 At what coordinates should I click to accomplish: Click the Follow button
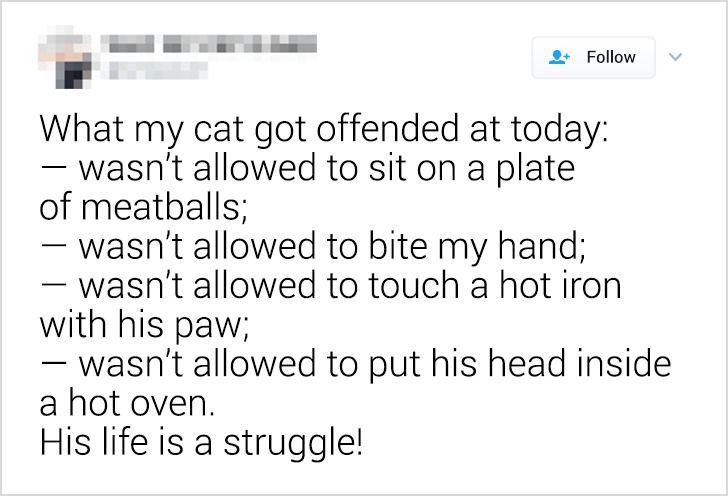[x=593, y=57]
